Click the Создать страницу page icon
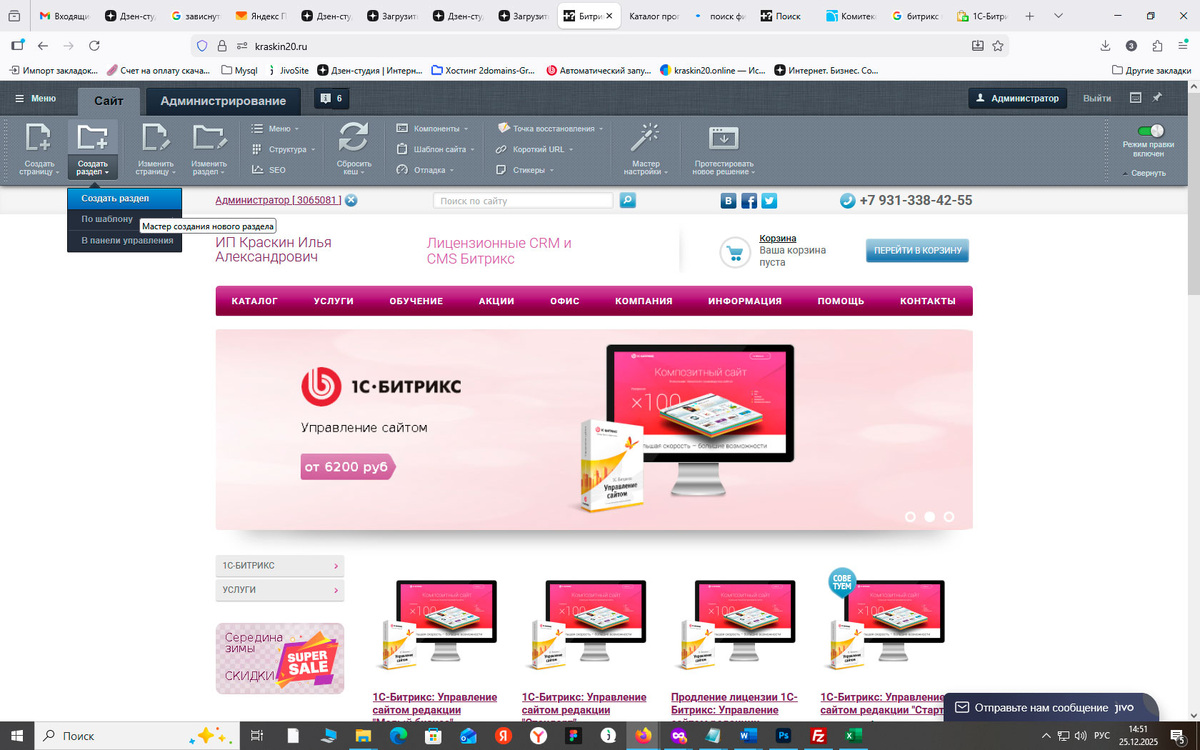This screenshot has width=1200, height=750. 39,137
